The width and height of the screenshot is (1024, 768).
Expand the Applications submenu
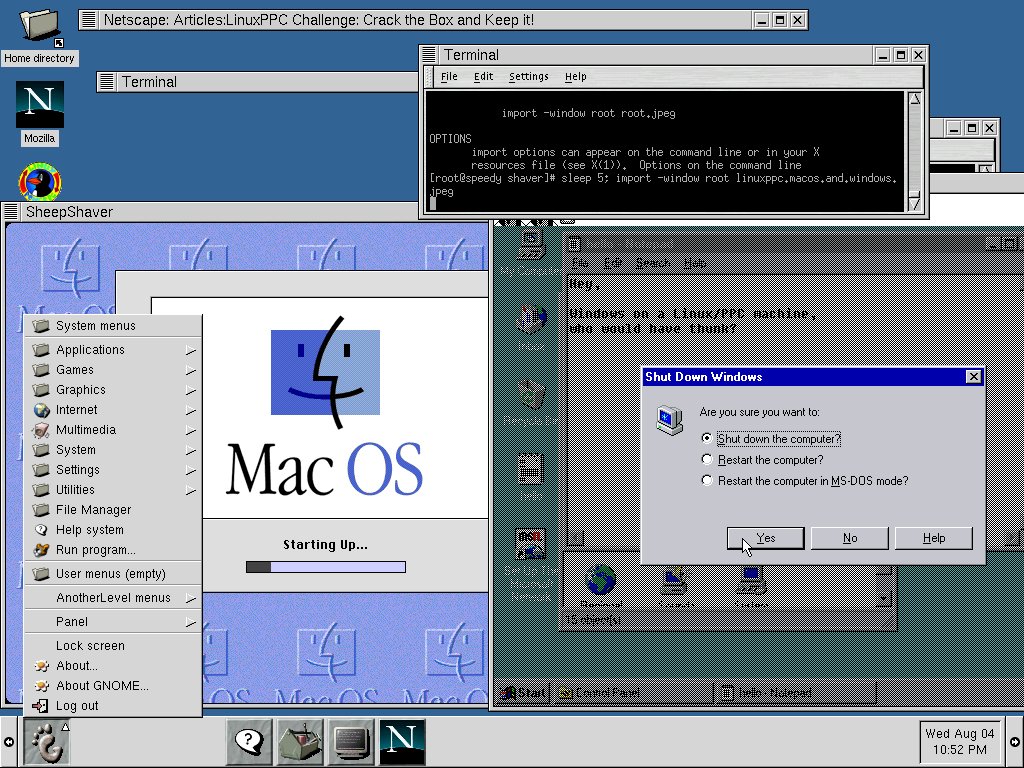(114, 350)
